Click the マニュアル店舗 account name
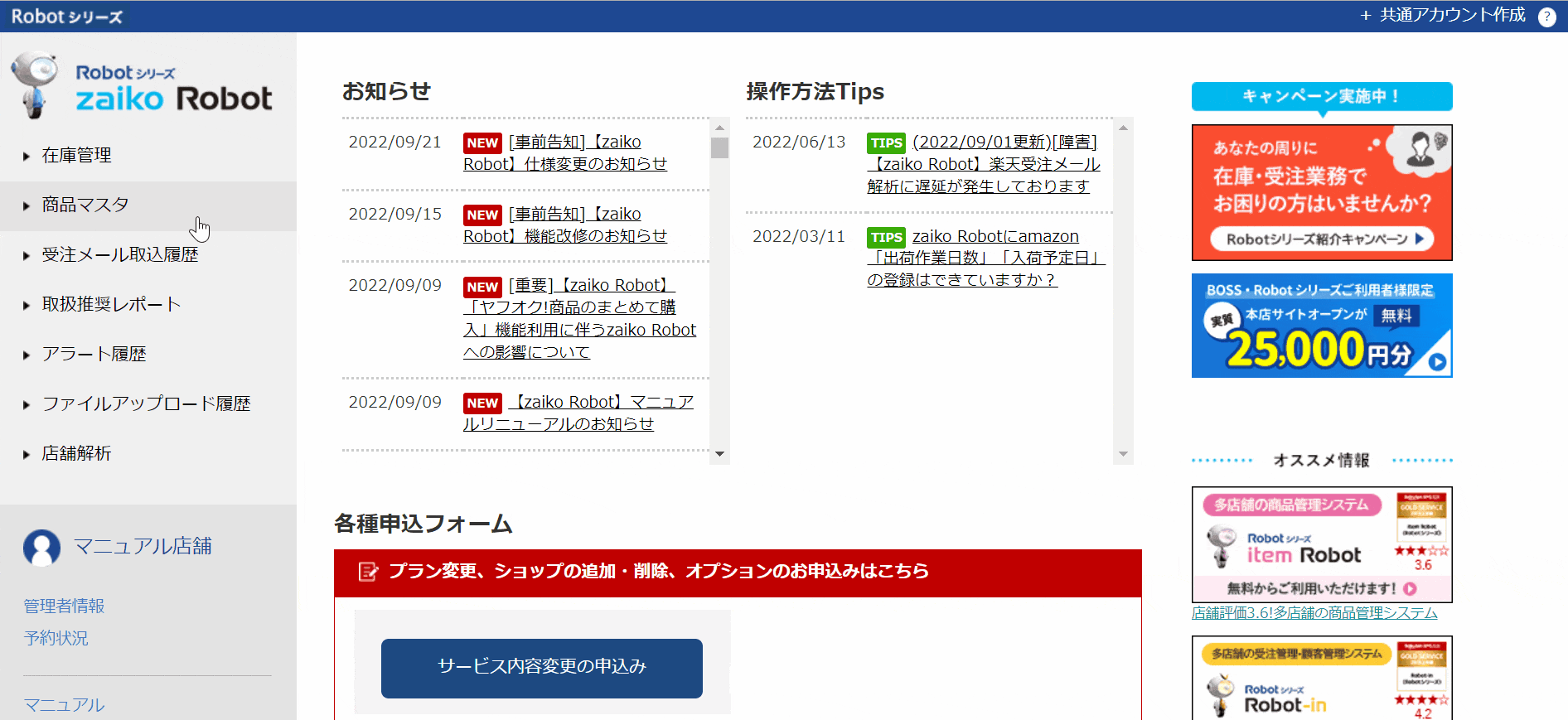1568x720 pixels. click(x=143, y=547)
